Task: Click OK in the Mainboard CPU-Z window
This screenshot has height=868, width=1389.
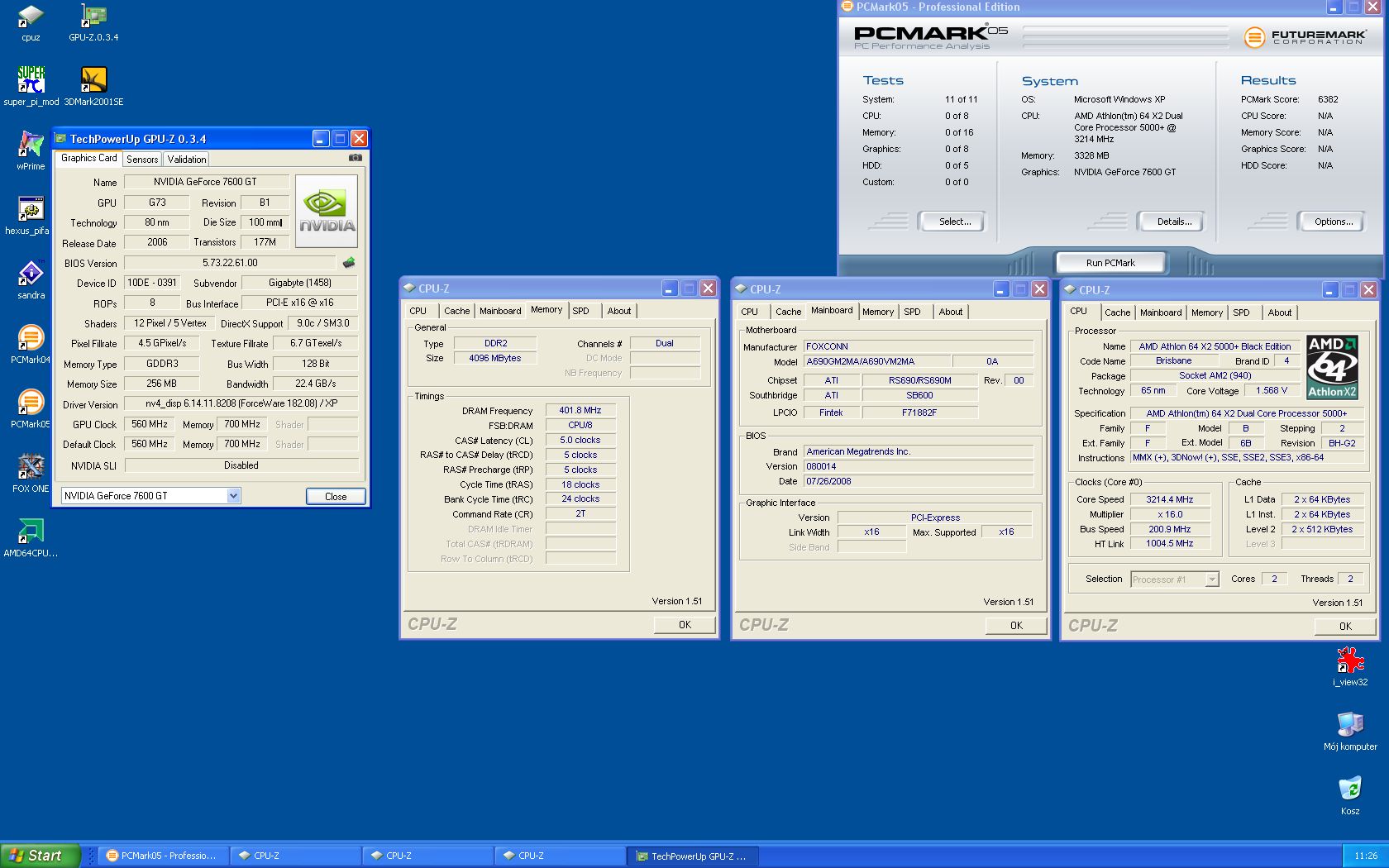Action: [x=1016, y=626]
